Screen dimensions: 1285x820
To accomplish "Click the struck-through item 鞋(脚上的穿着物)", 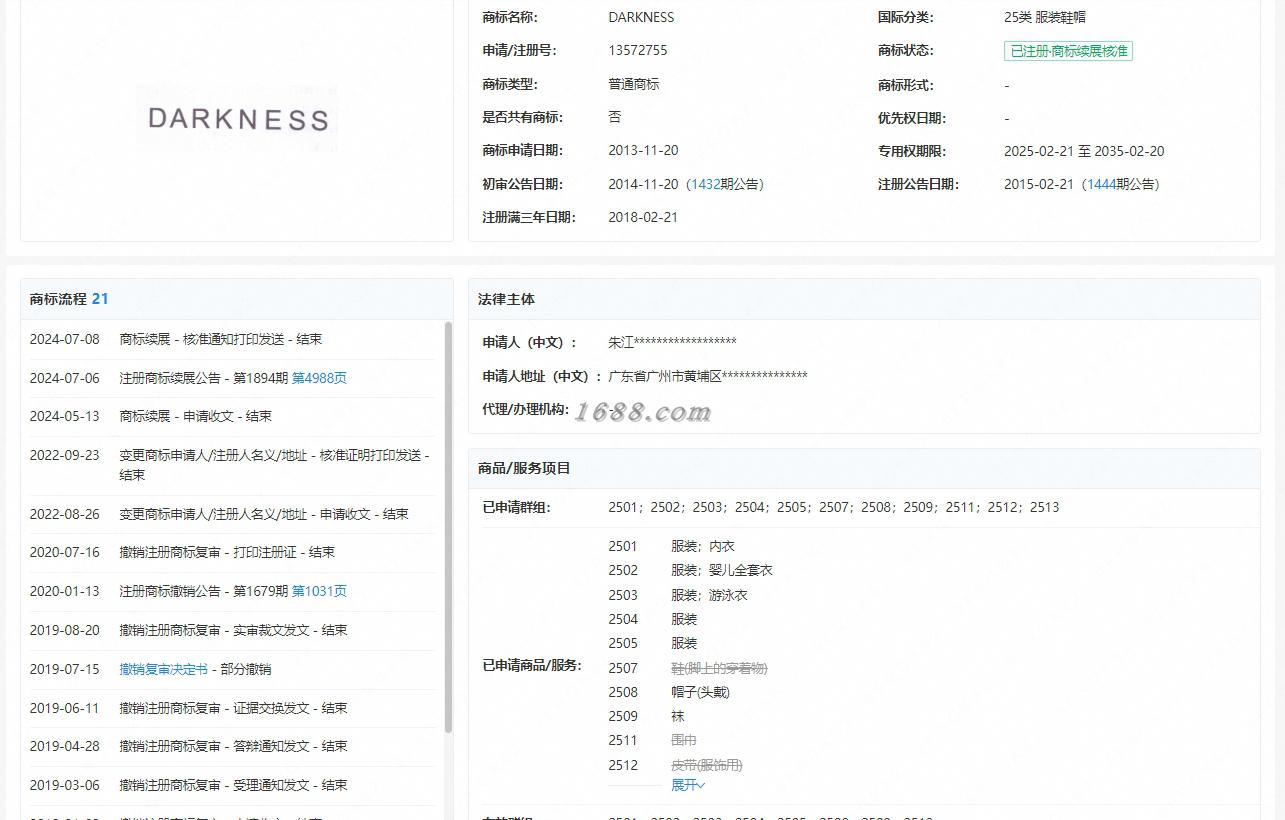I will pos(719,668).
